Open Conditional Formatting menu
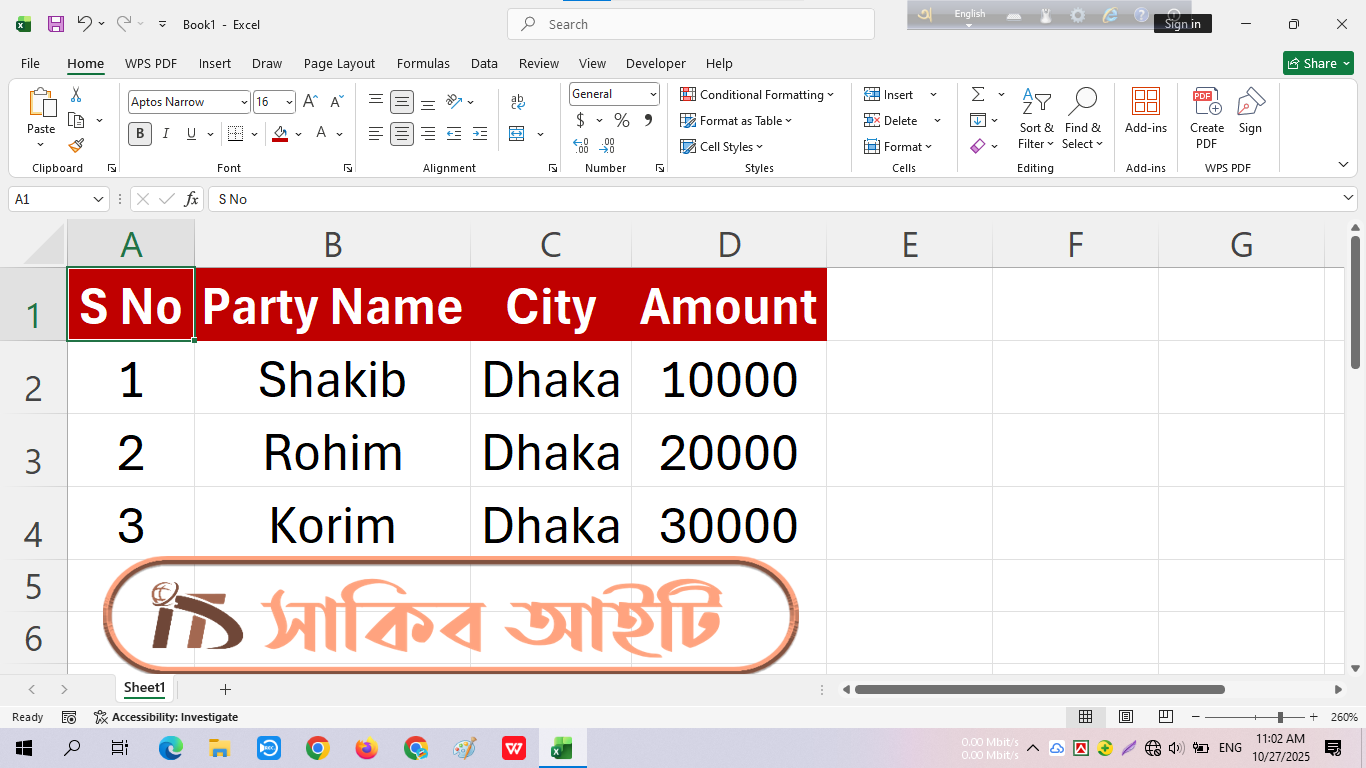The image size is (1366, 768). [x=757, y=95]
